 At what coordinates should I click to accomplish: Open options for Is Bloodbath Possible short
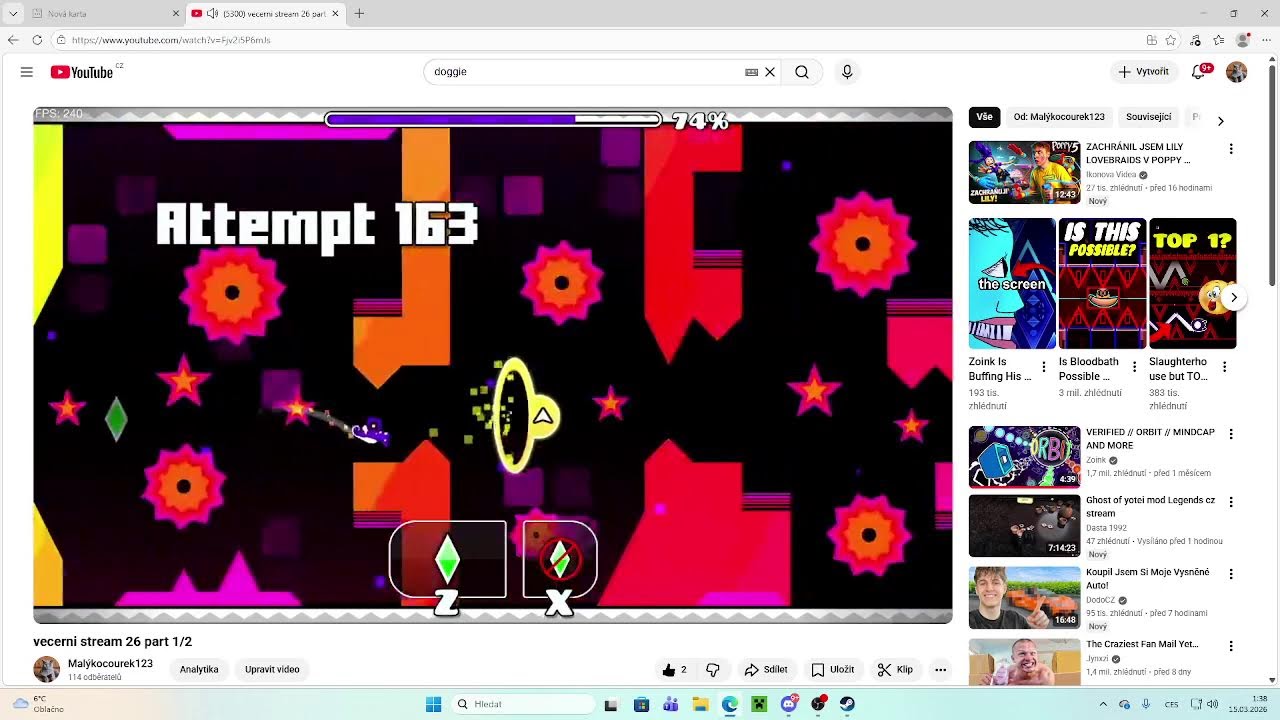(x=1134, y=368)
